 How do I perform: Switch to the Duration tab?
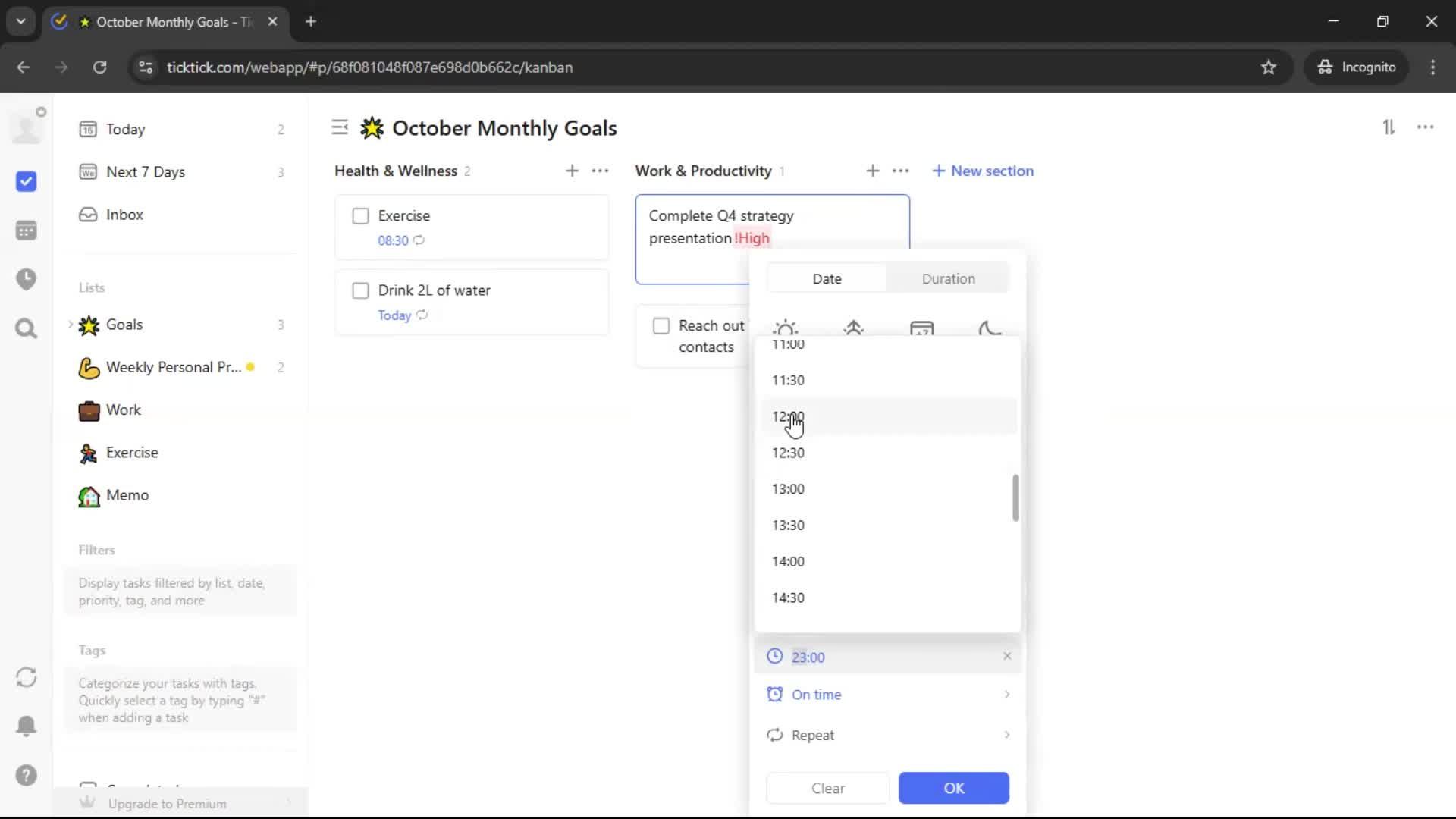pos(948,279)
